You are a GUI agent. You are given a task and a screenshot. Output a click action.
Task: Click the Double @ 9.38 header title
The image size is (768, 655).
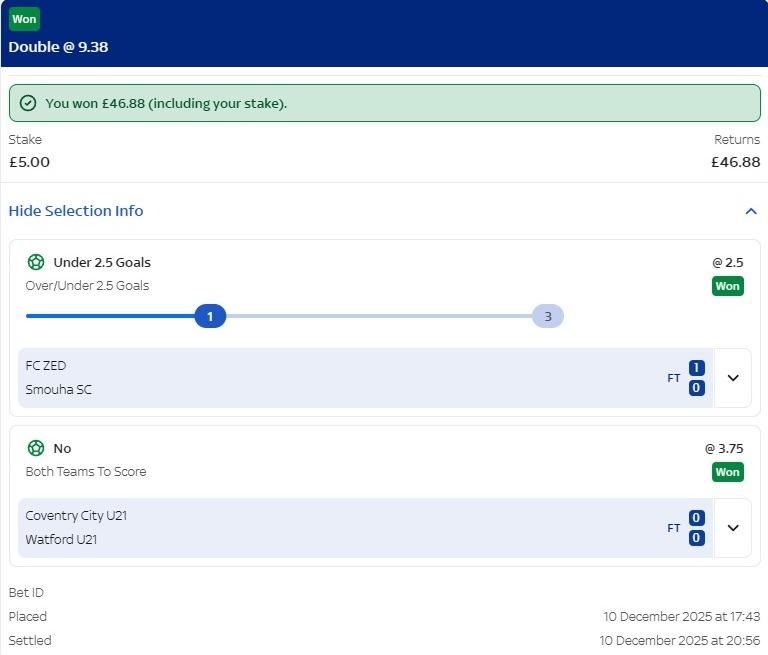tap(58, 46)
